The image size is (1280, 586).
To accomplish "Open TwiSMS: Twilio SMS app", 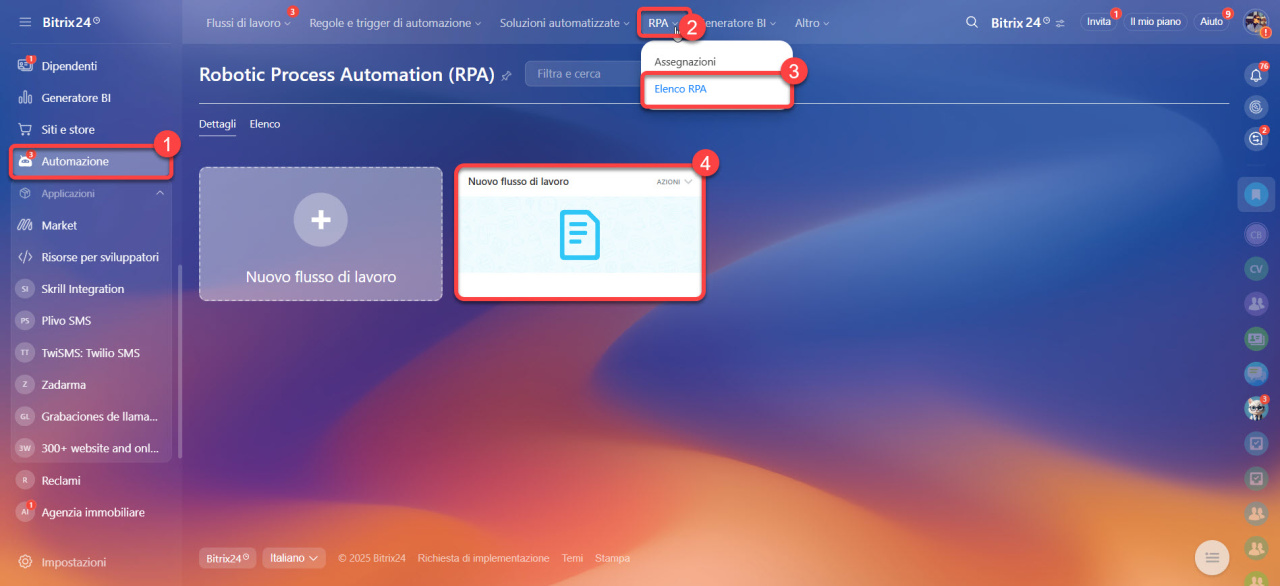I will click(90, 353).
